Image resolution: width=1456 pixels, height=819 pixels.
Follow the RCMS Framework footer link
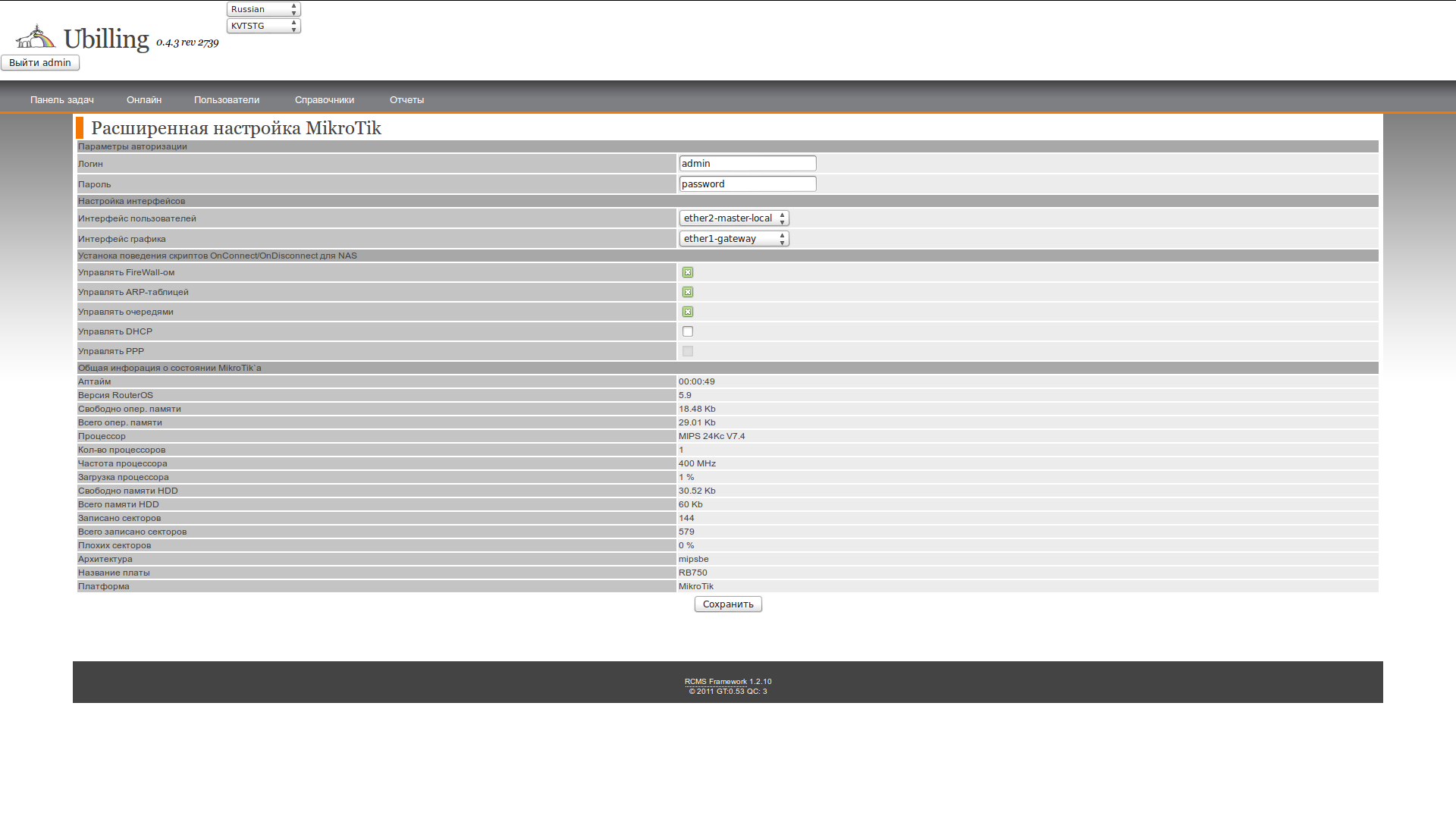click(x=715, y=682)
